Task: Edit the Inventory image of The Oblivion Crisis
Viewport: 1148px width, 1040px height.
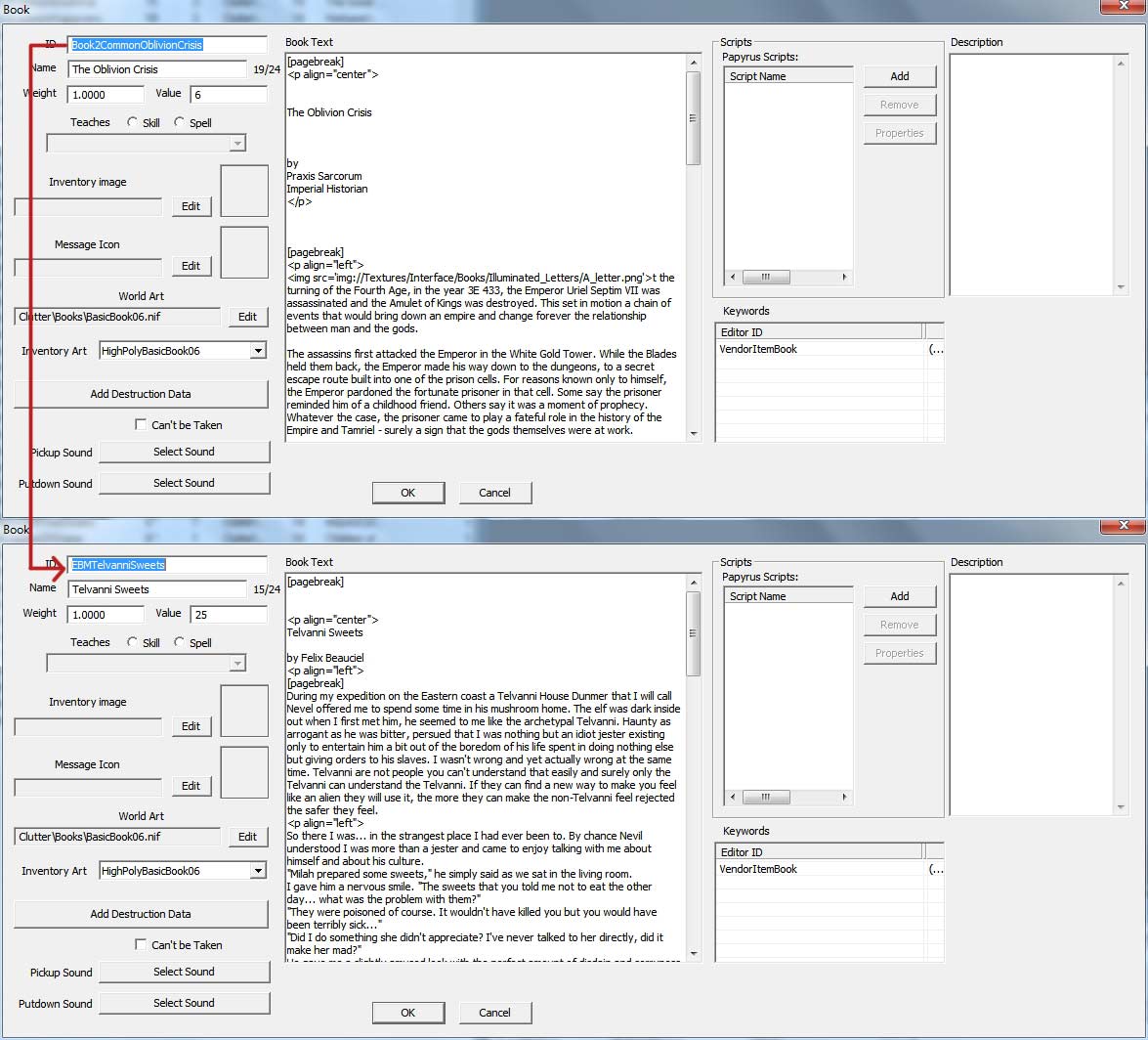Action: 191,206
